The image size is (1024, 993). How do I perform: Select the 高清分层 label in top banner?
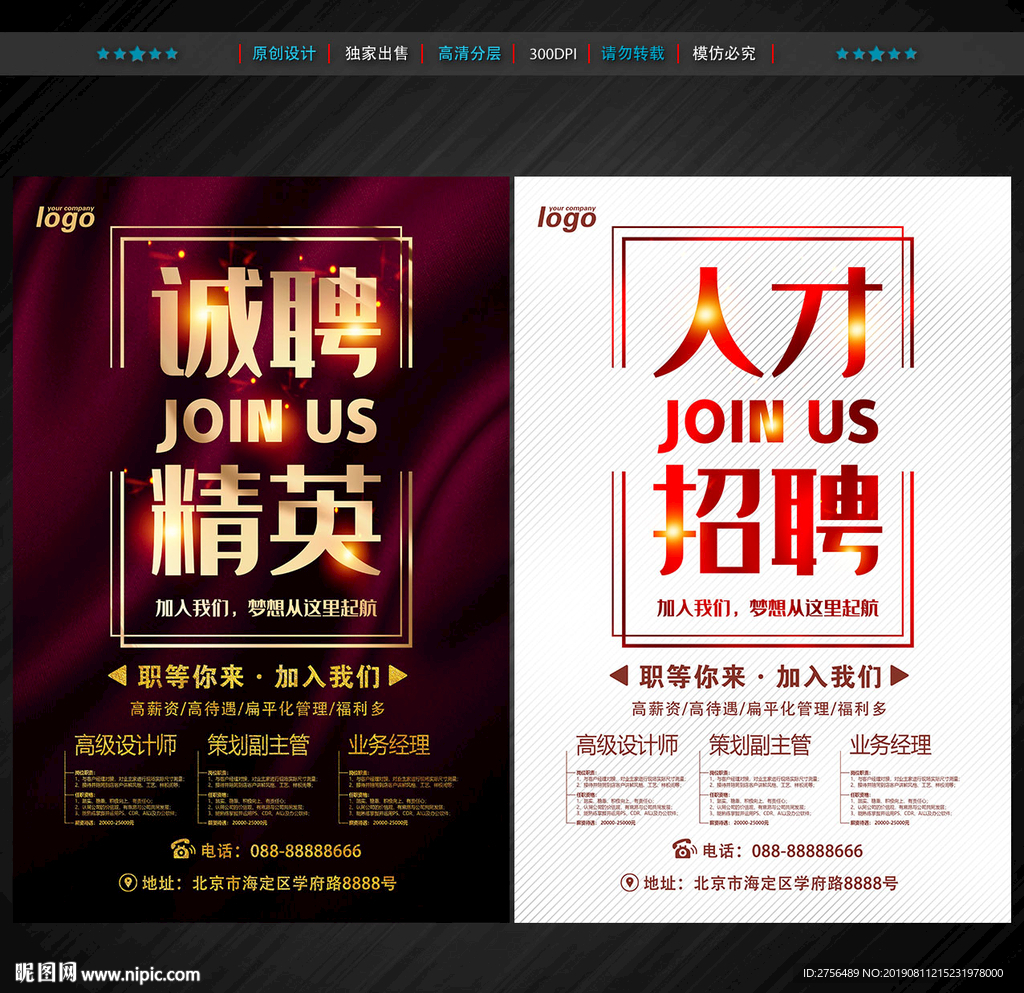point(470,54)
